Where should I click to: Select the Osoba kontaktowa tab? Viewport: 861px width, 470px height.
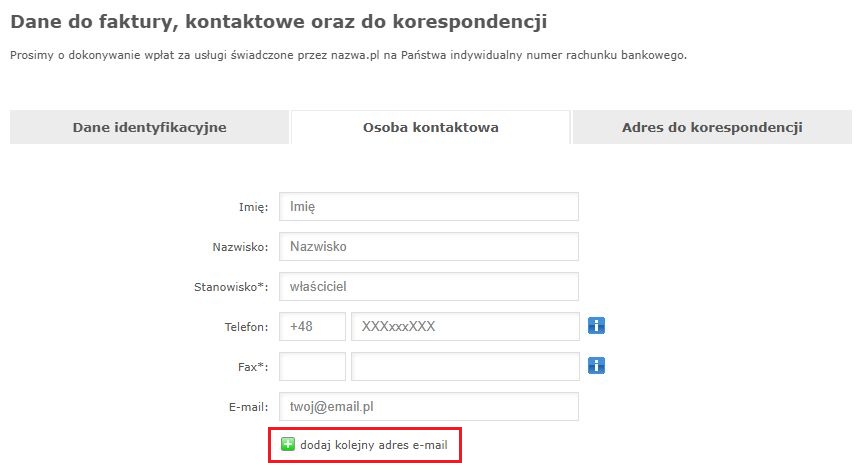point(430,127)
